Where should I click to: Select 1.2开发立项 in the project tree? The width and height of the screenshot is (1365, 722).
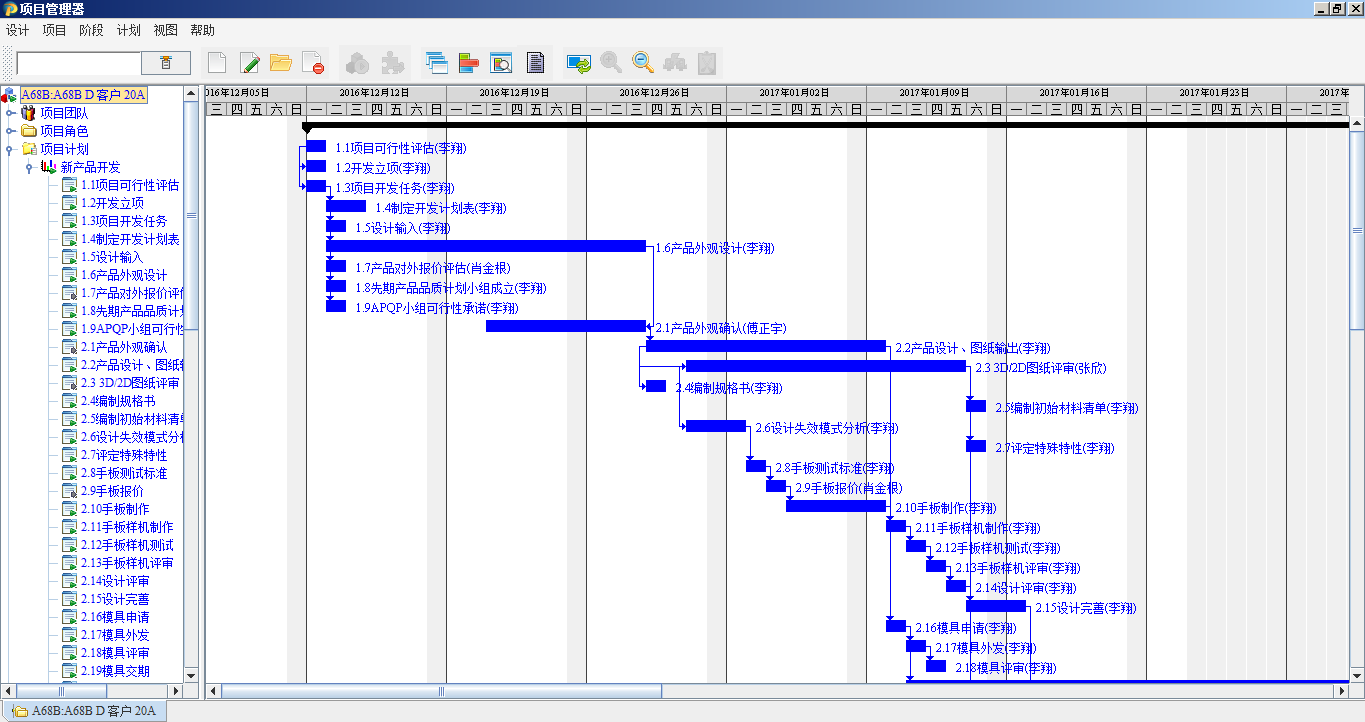(x=112, y=203)
